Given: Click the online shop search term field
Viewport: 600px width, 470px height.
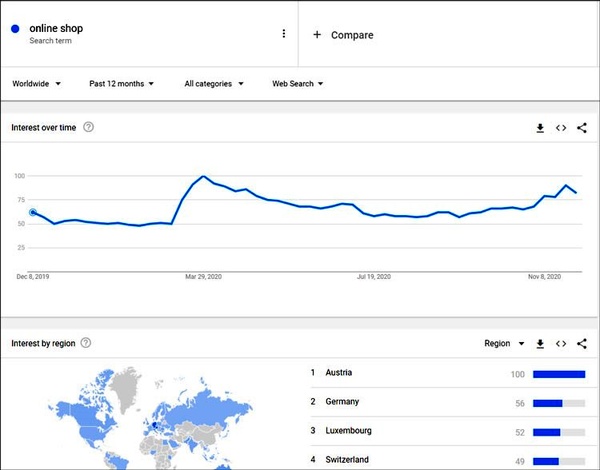Looking at the screenshot, I should pos(57,34).
